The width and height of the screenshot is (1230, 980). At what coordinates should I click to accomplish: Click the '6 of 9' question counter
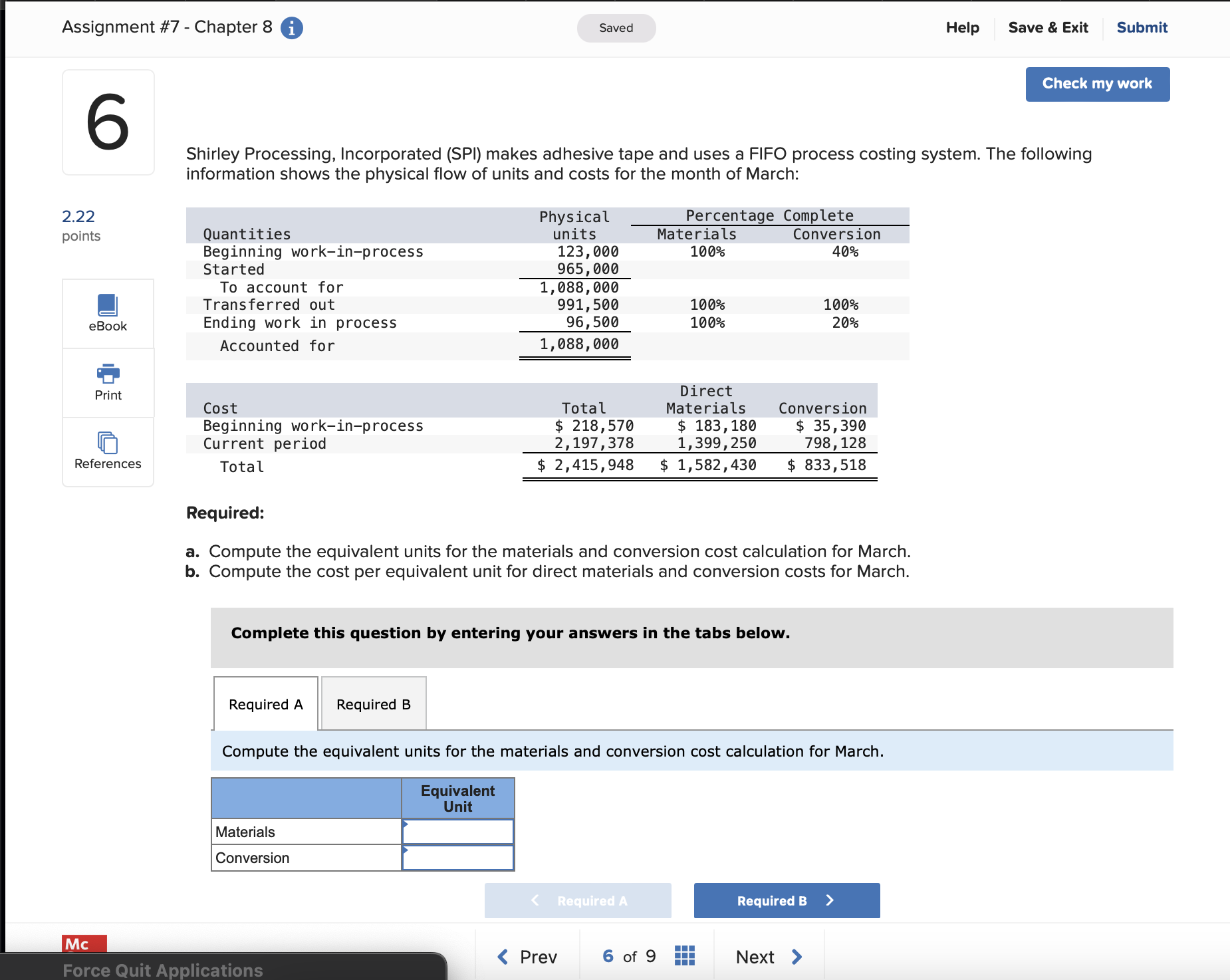click(x=629, y=957)
